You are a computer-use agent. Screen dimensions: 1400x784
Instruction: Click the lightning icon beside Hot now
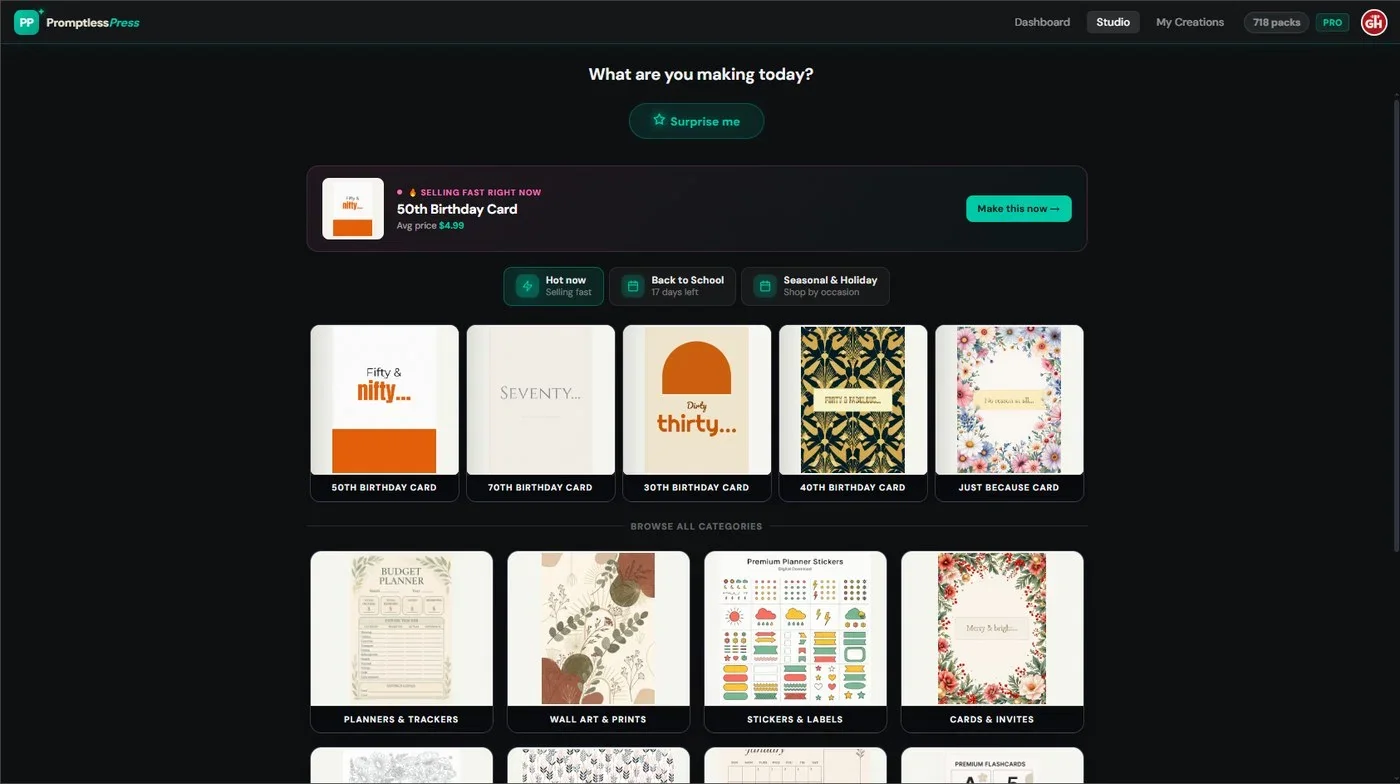pos(527,286)
